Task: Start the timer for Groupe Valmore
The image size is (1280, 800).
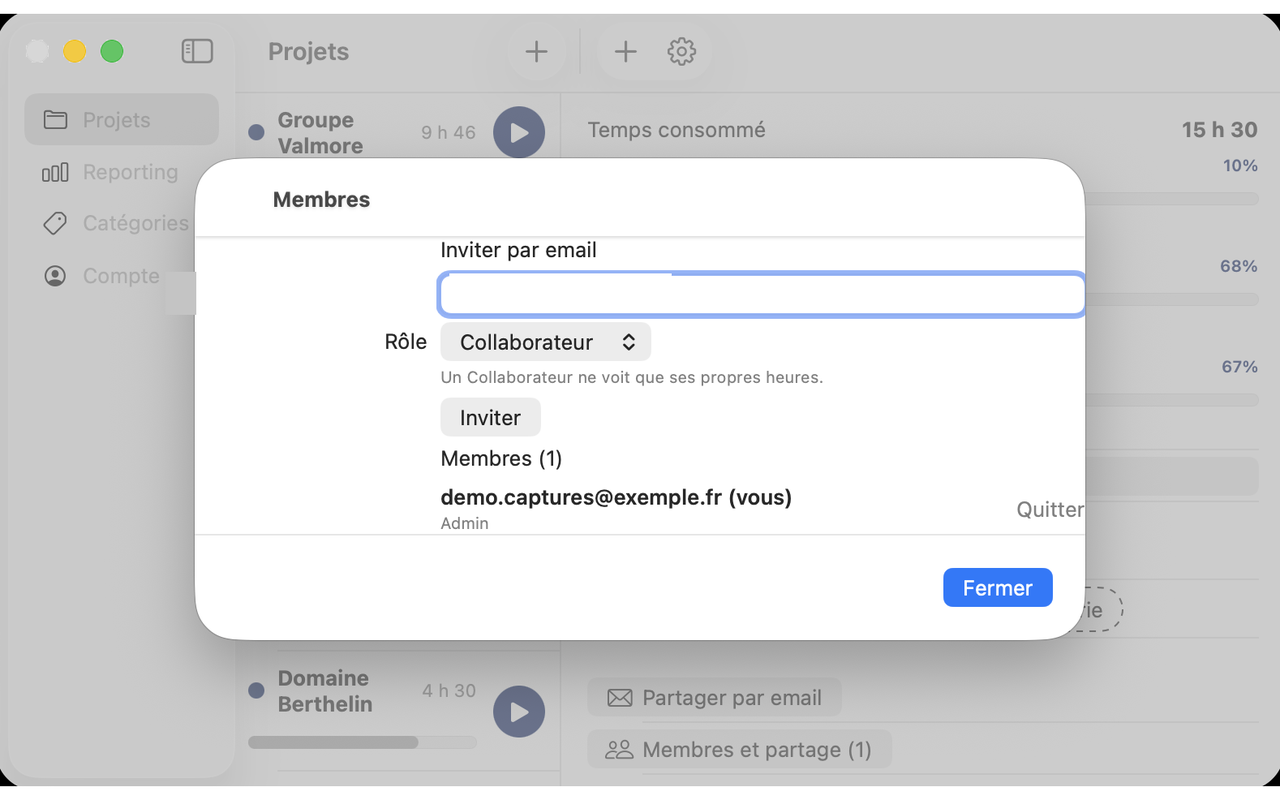Action: [519, 132]
